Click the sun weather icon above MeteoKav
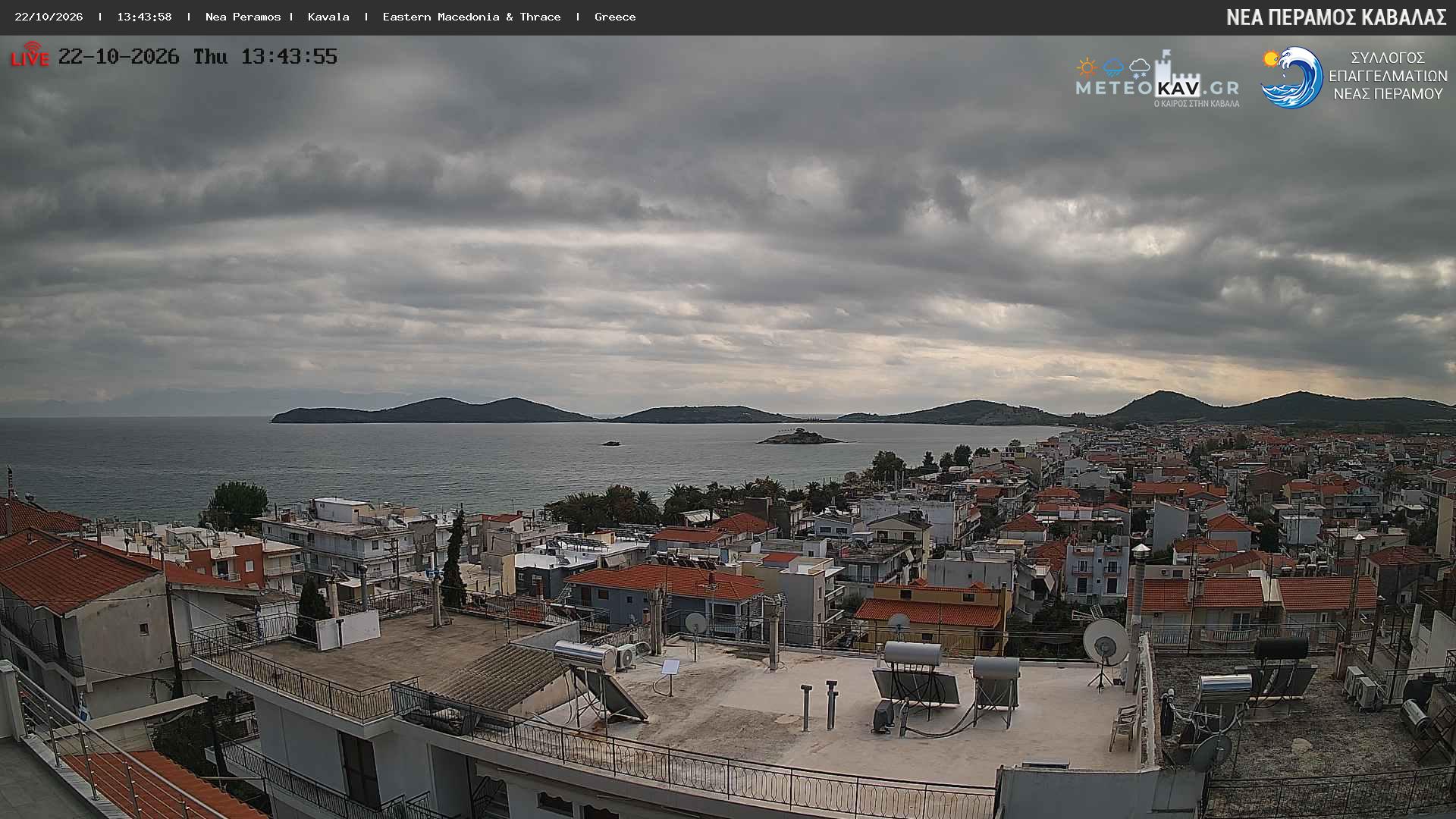The height and width of the screenshot is (819, 1456). (1087, 67)
